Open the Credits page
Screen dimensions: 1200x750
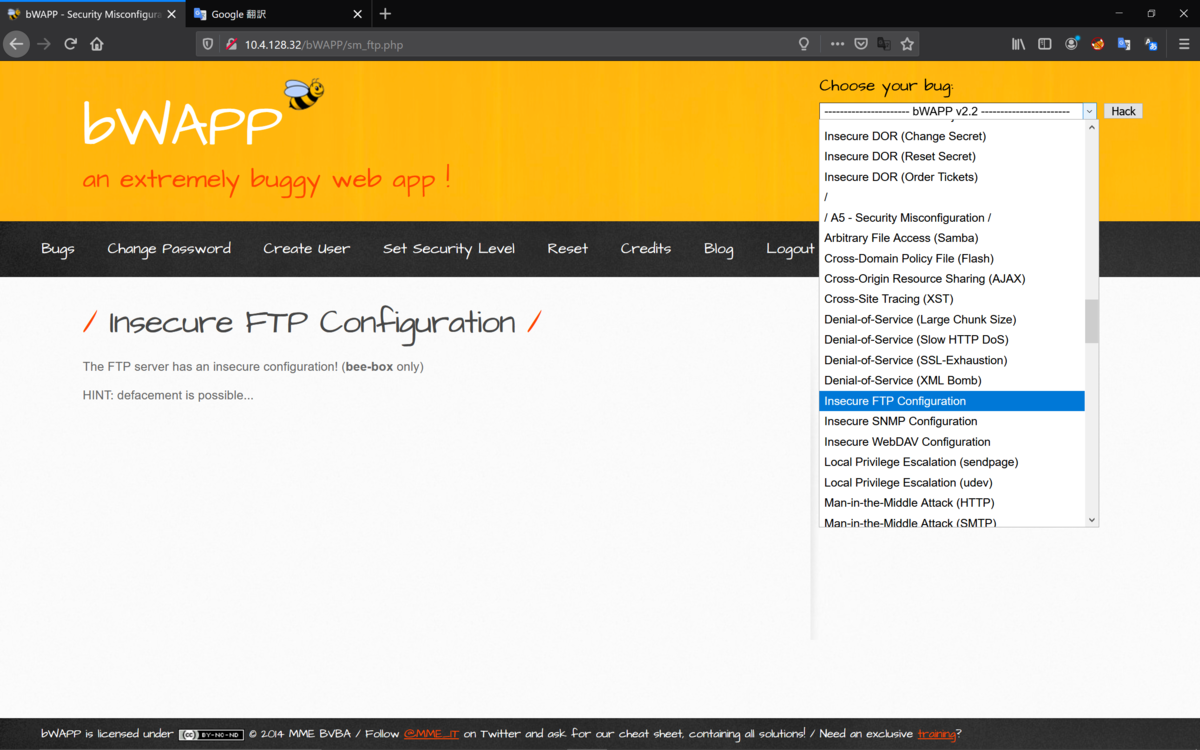646,249
